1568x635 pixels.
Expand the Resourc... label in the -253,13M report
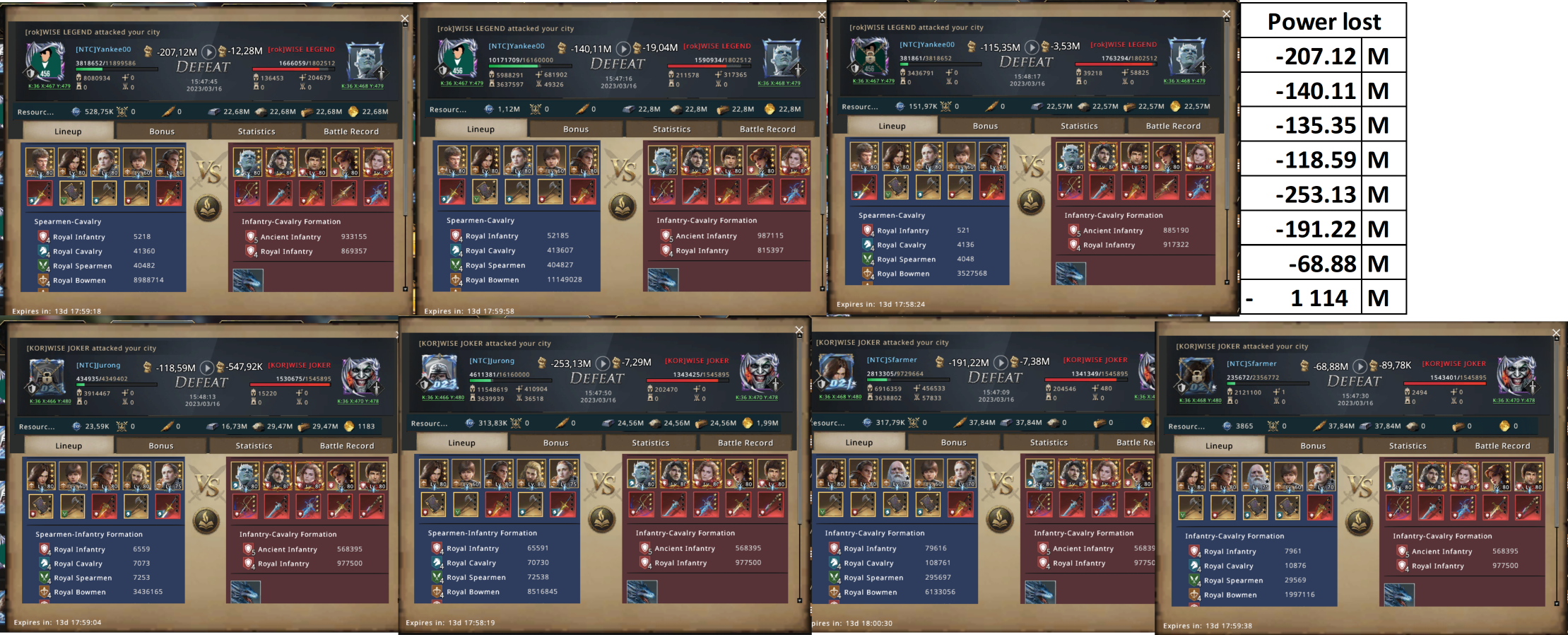coord(429,423)
